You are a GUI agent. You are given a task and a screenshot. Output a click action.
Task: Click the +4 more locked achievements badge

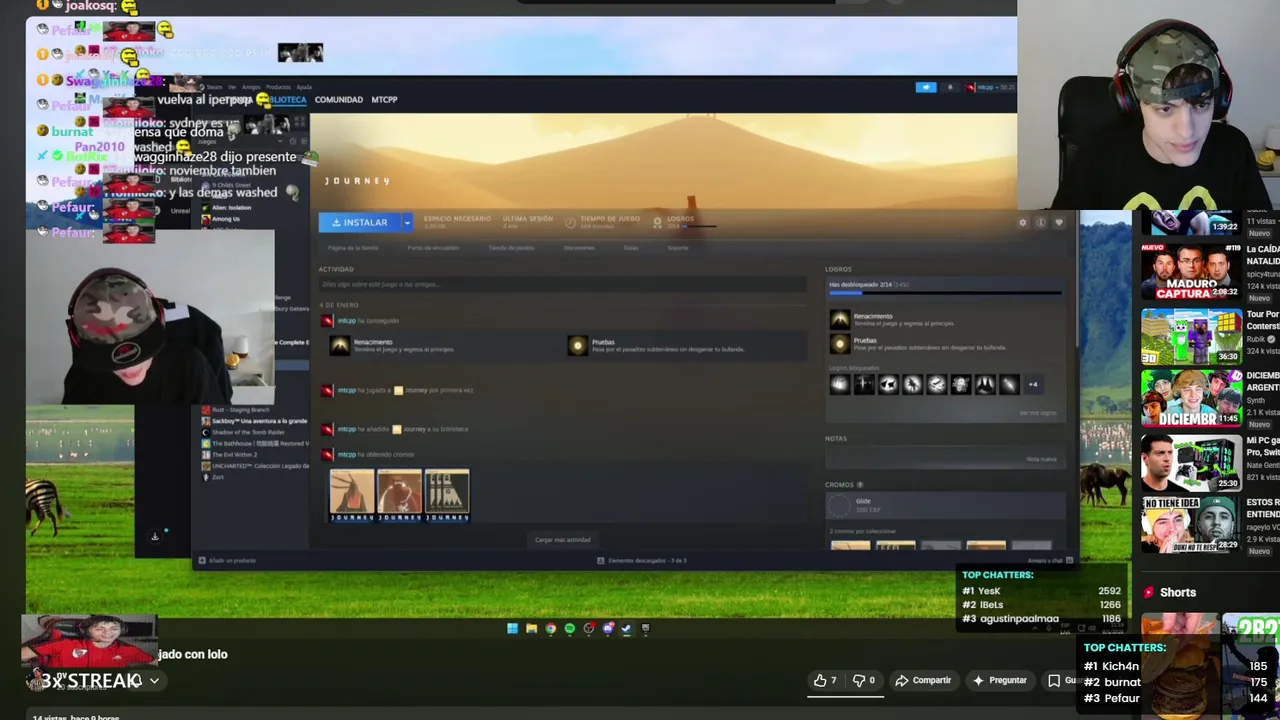point(1033,384)
